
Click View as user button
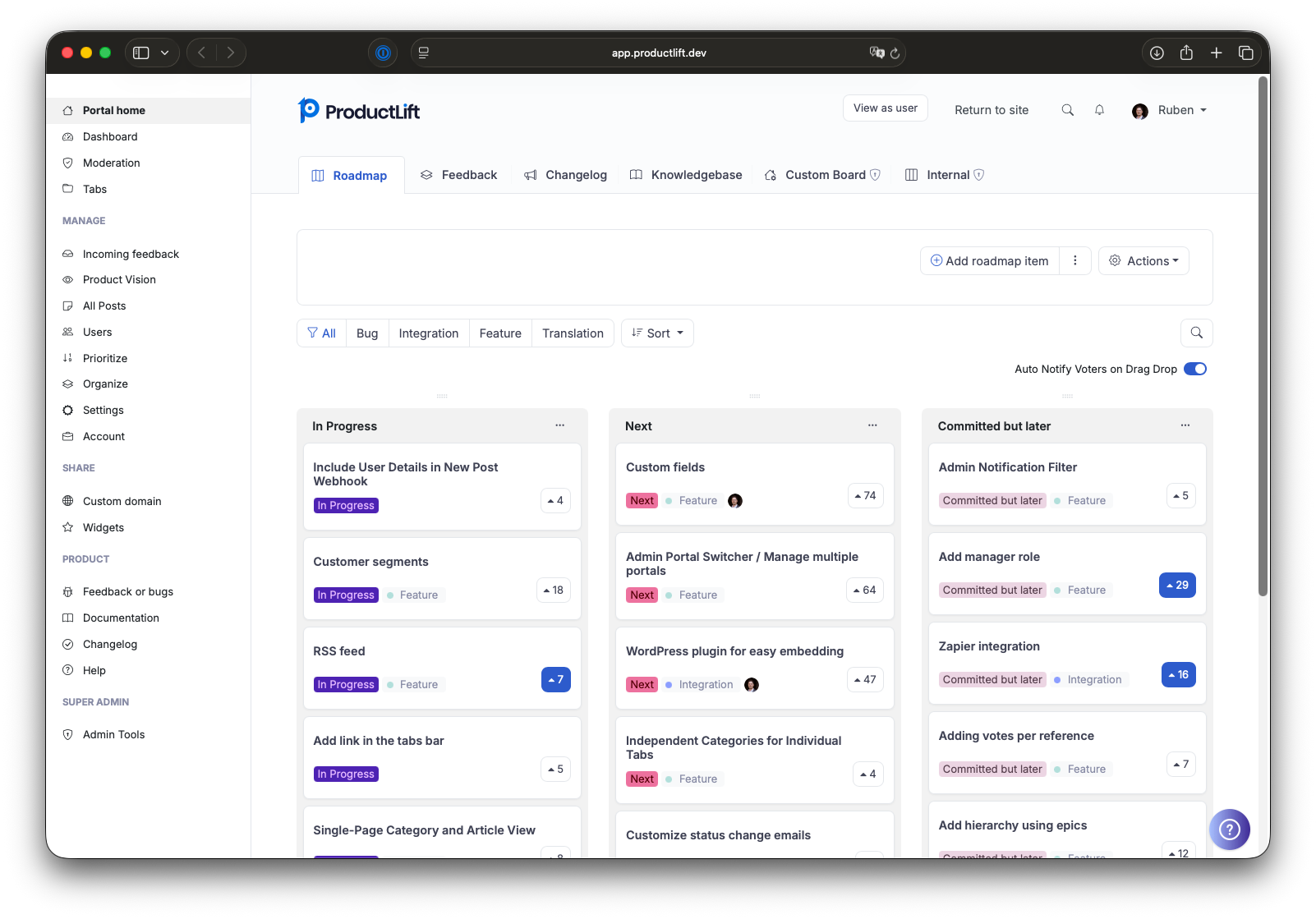coord(886,108)
